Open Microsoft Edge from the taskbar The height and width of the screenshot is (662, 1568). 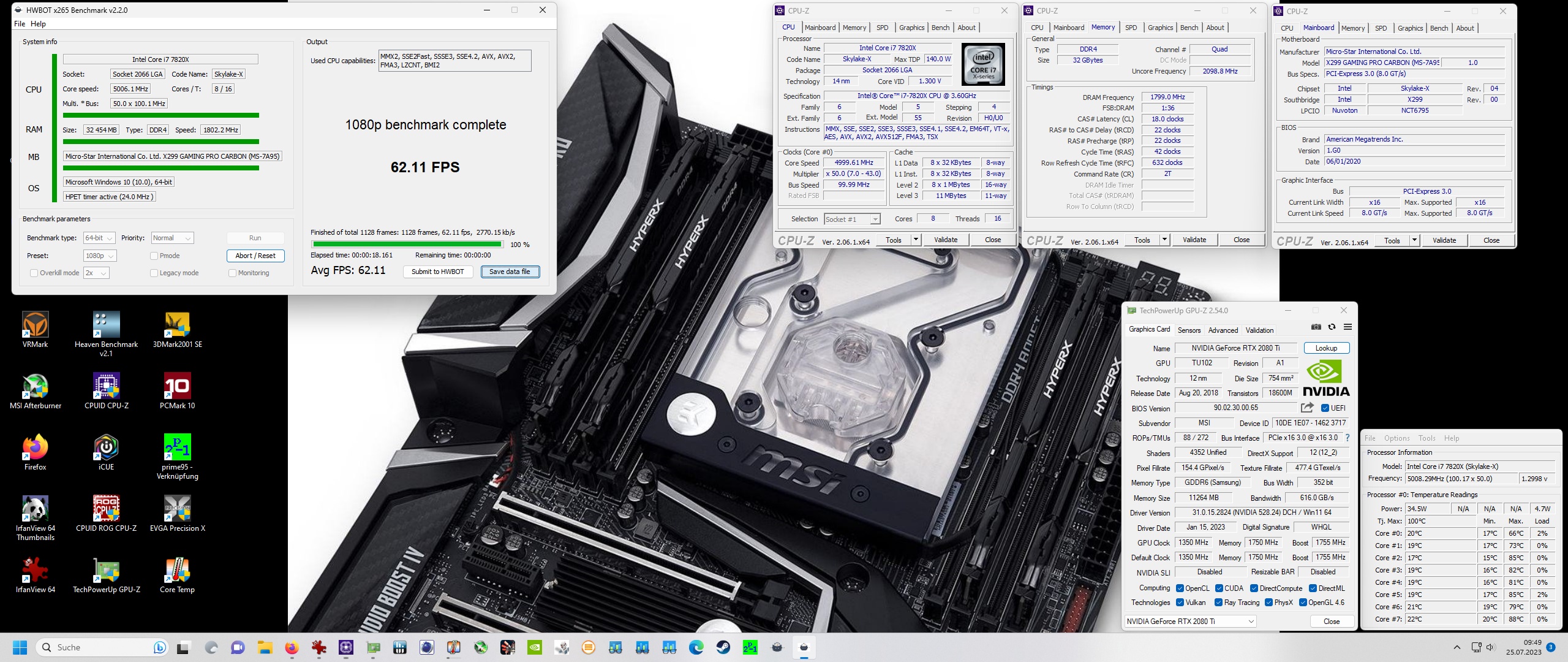coord(696,647)
